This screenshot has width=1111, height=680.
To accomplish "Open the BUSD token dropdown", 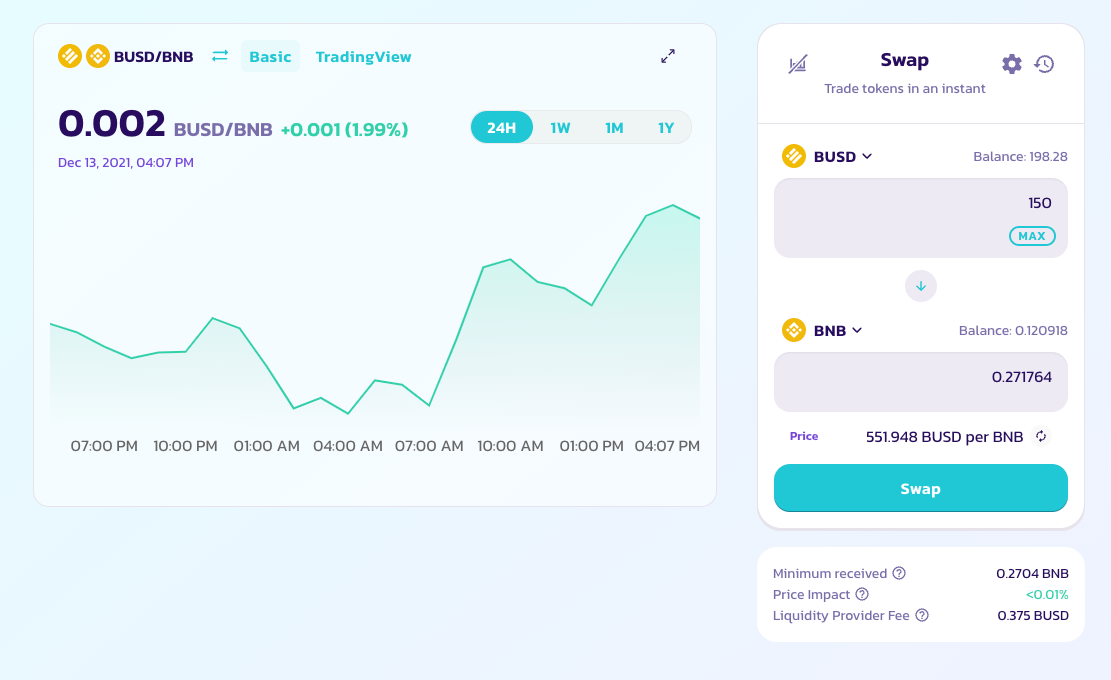I will click(842, 157).
